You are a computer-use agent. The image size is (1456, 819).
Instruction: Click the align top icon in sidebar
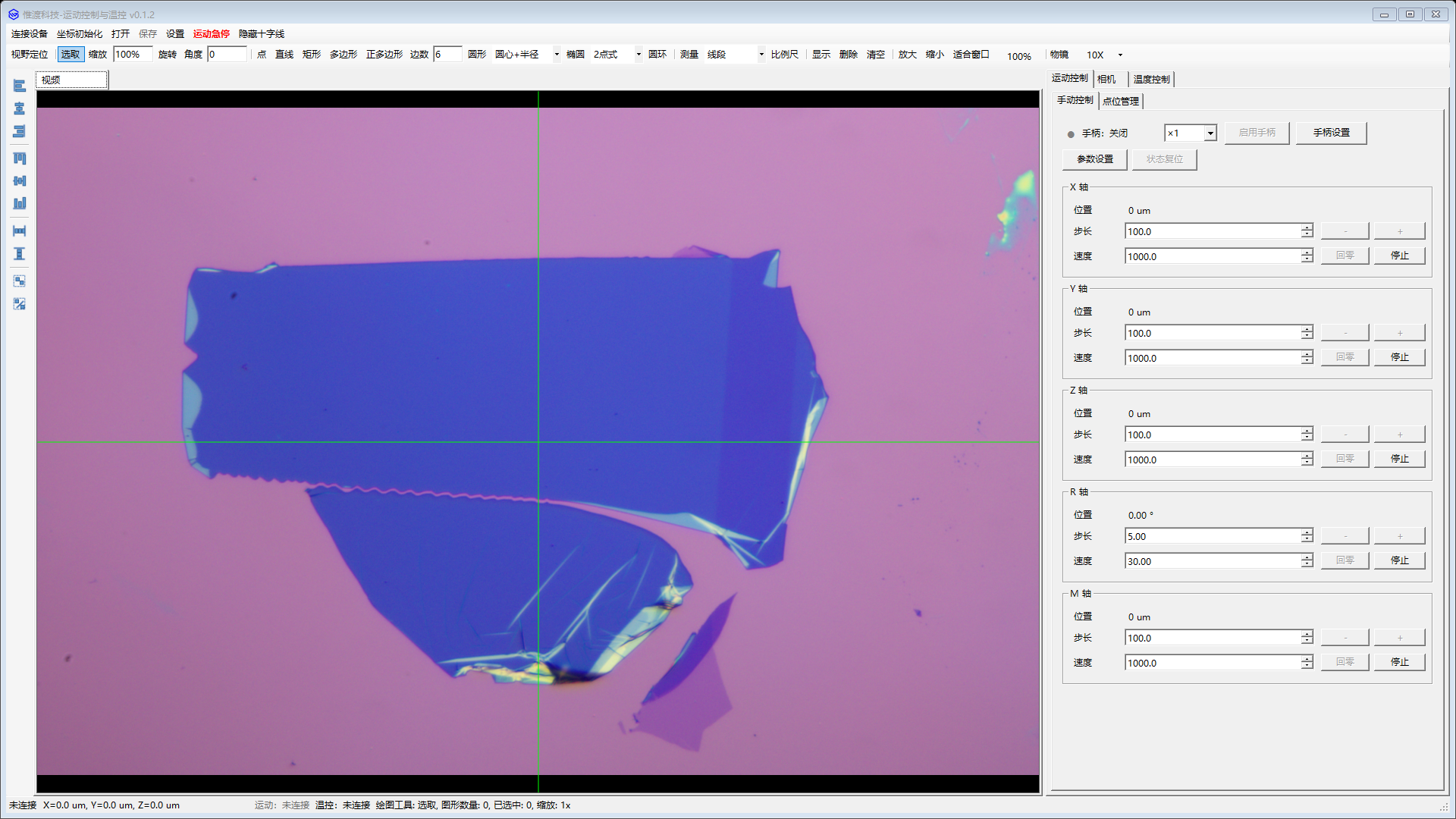[x=20, y=158]
